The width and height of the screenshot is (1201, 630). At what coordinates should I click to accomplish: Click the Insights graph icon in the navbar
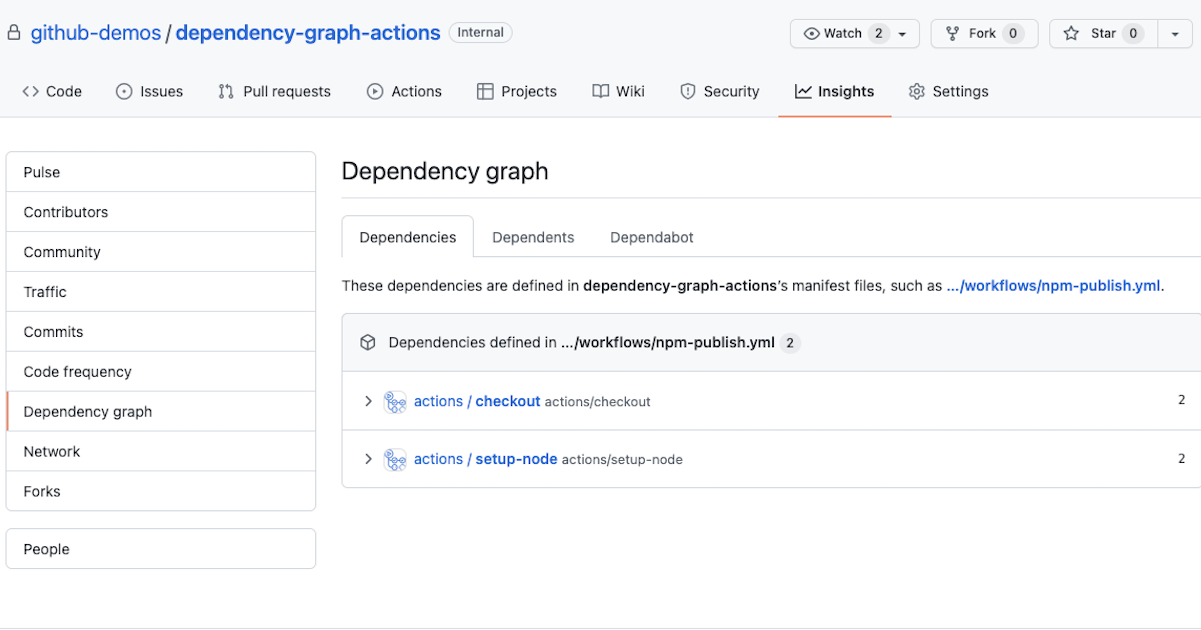(803, 91)
